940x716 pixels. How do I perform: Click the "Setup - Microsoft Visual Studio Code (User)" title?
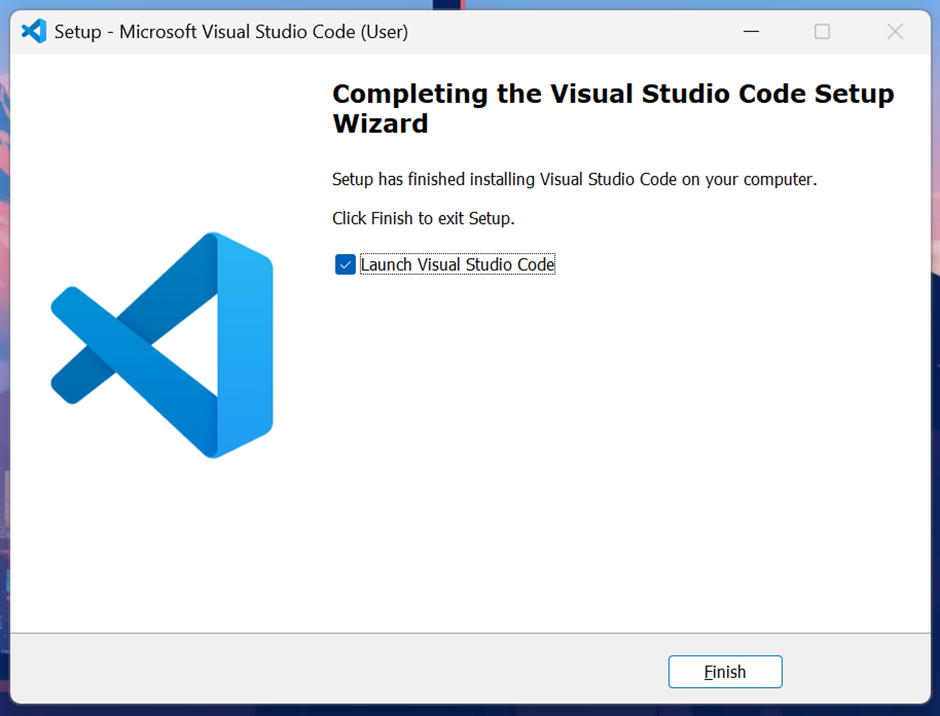tap(231, 31)
